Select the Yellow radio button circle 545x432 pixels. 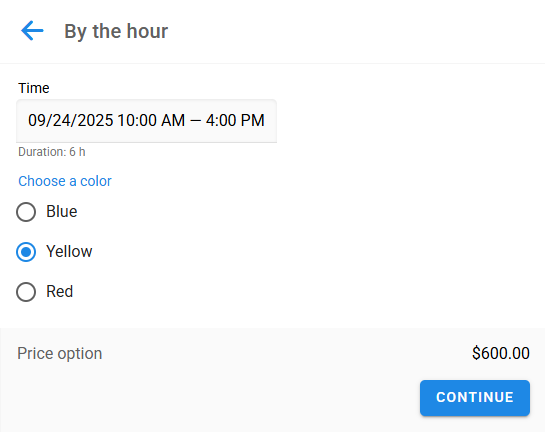(x=26, y=252)
